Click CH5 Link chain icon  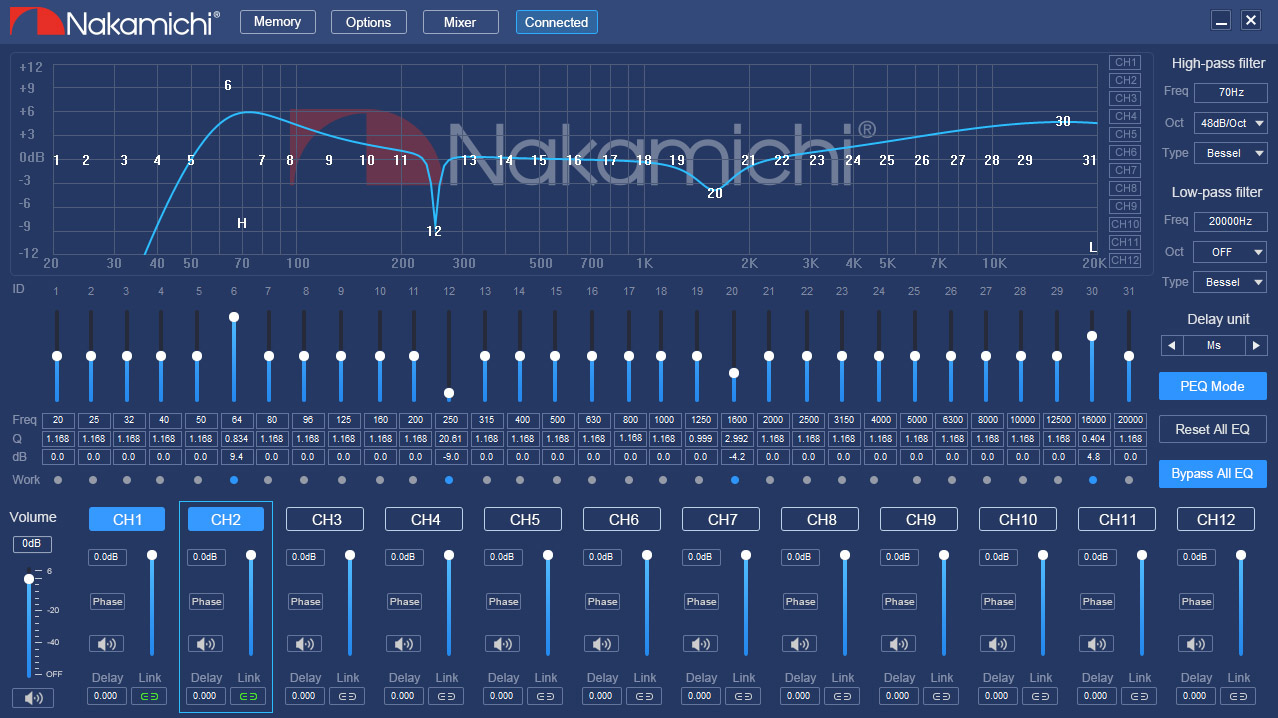(545, 696)
